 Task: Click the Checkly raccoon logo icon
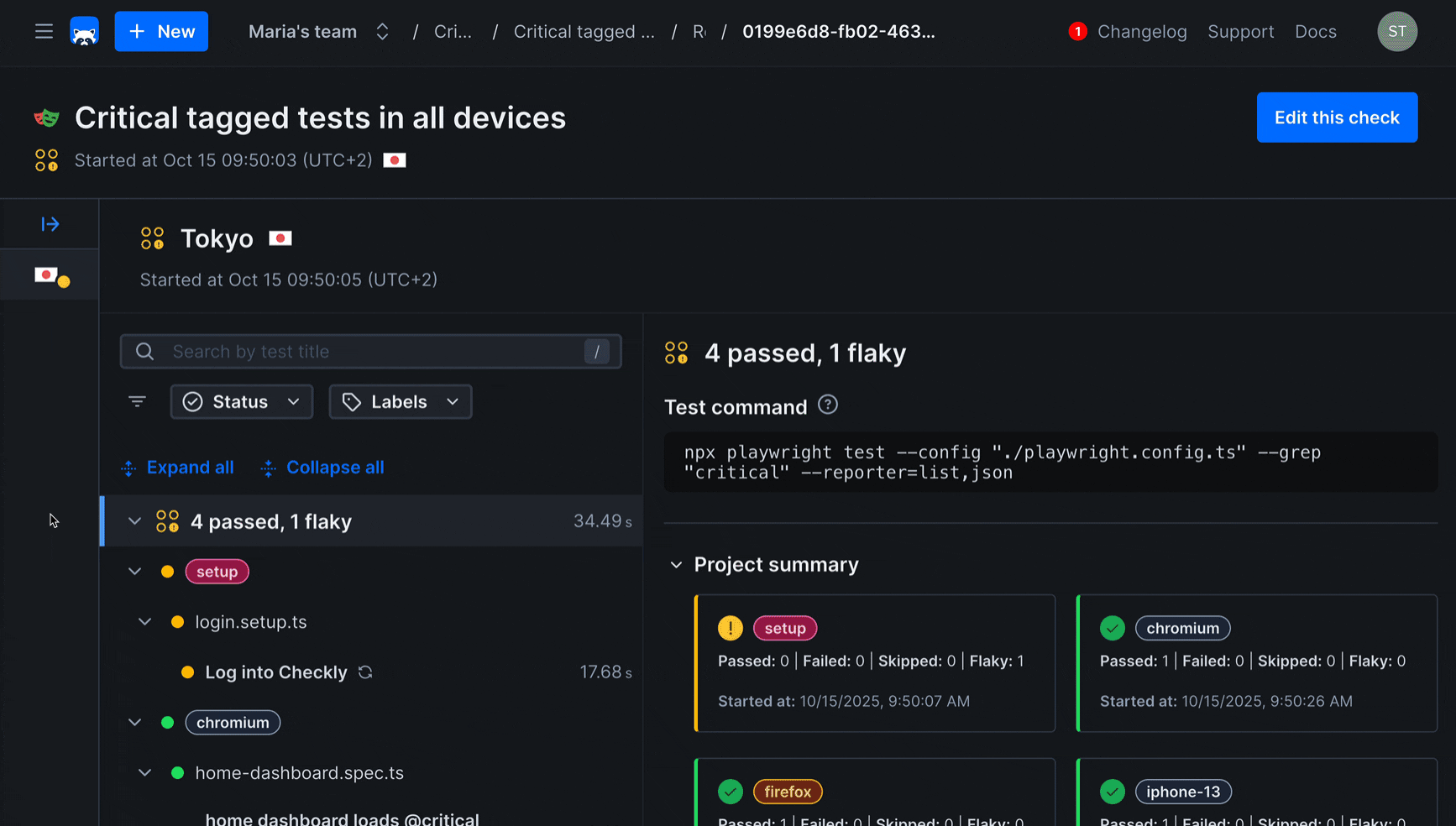pyautogui.click(x=84, y=31)
